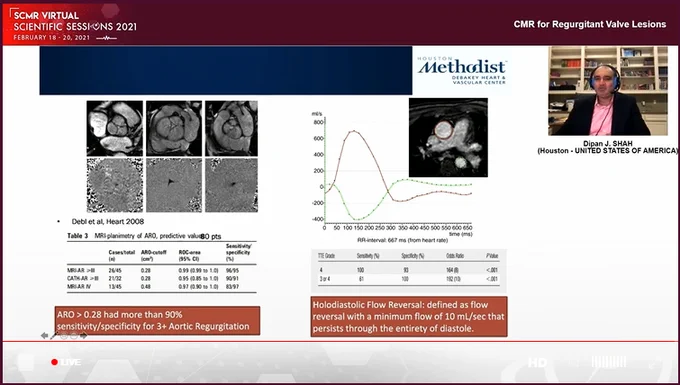Click the flow curve graph
This screenshot has height=385, width=680.
392,173
